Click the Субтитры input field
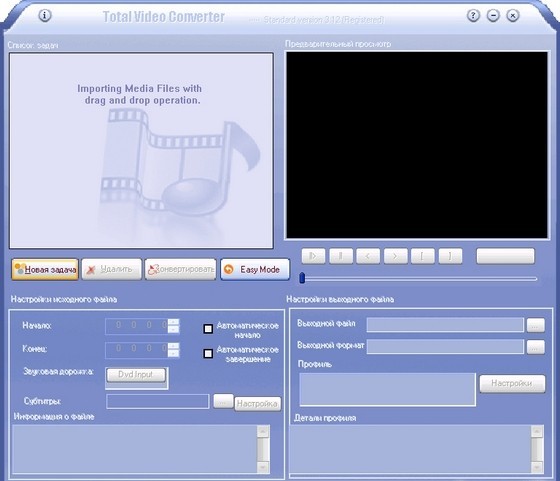Viewport: 560px width, 481px height. coord(158,401)
